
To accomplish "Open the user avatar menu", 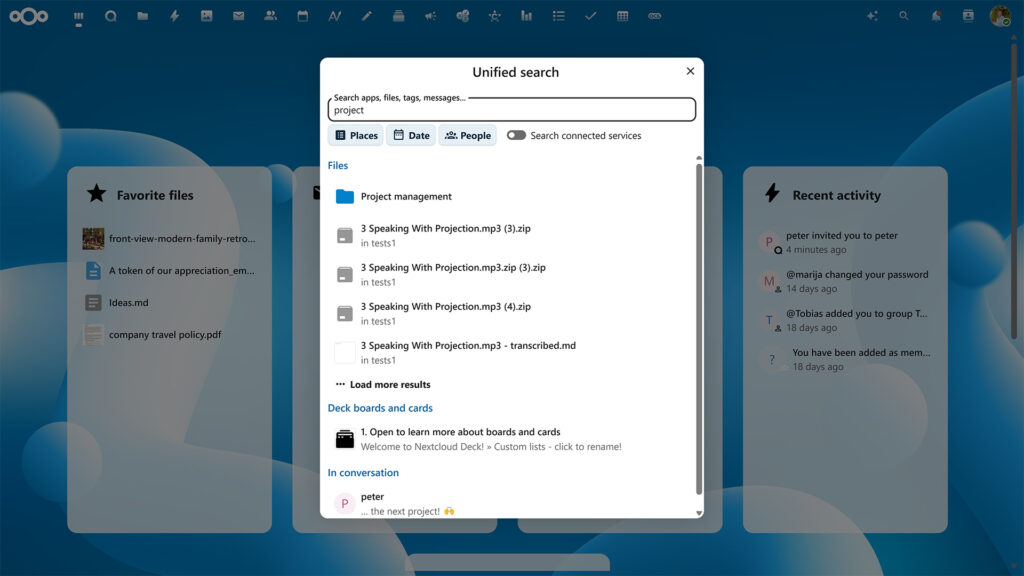I will 1000,16.
